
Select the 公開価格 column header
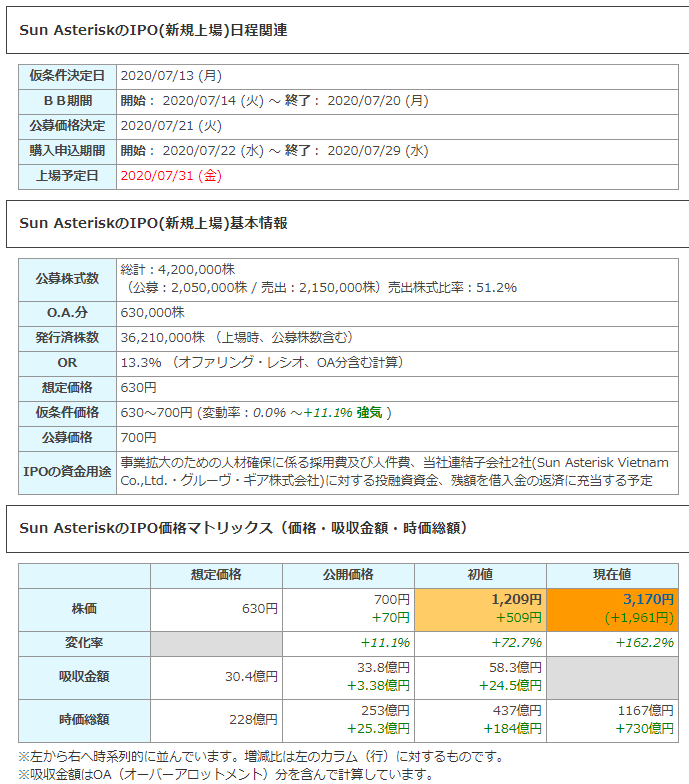[x=348, y=576]
